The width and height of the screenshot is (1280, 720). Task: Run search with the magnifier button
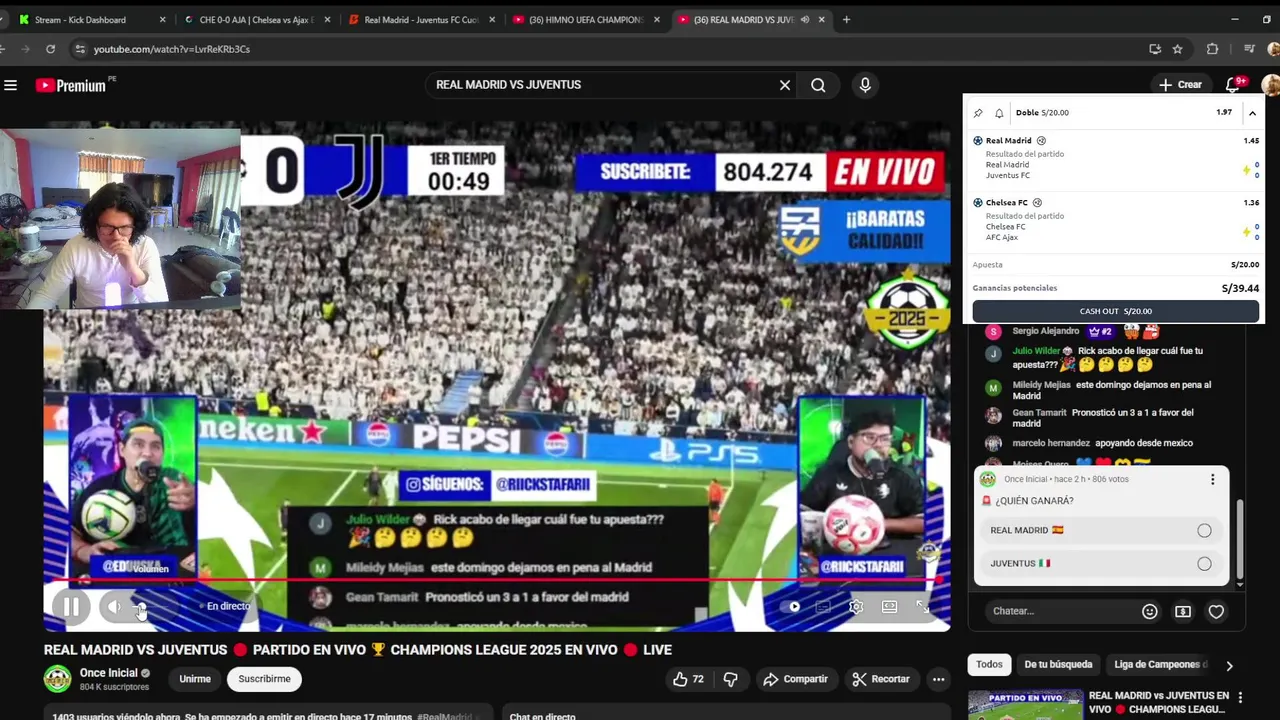click(818, 85)
